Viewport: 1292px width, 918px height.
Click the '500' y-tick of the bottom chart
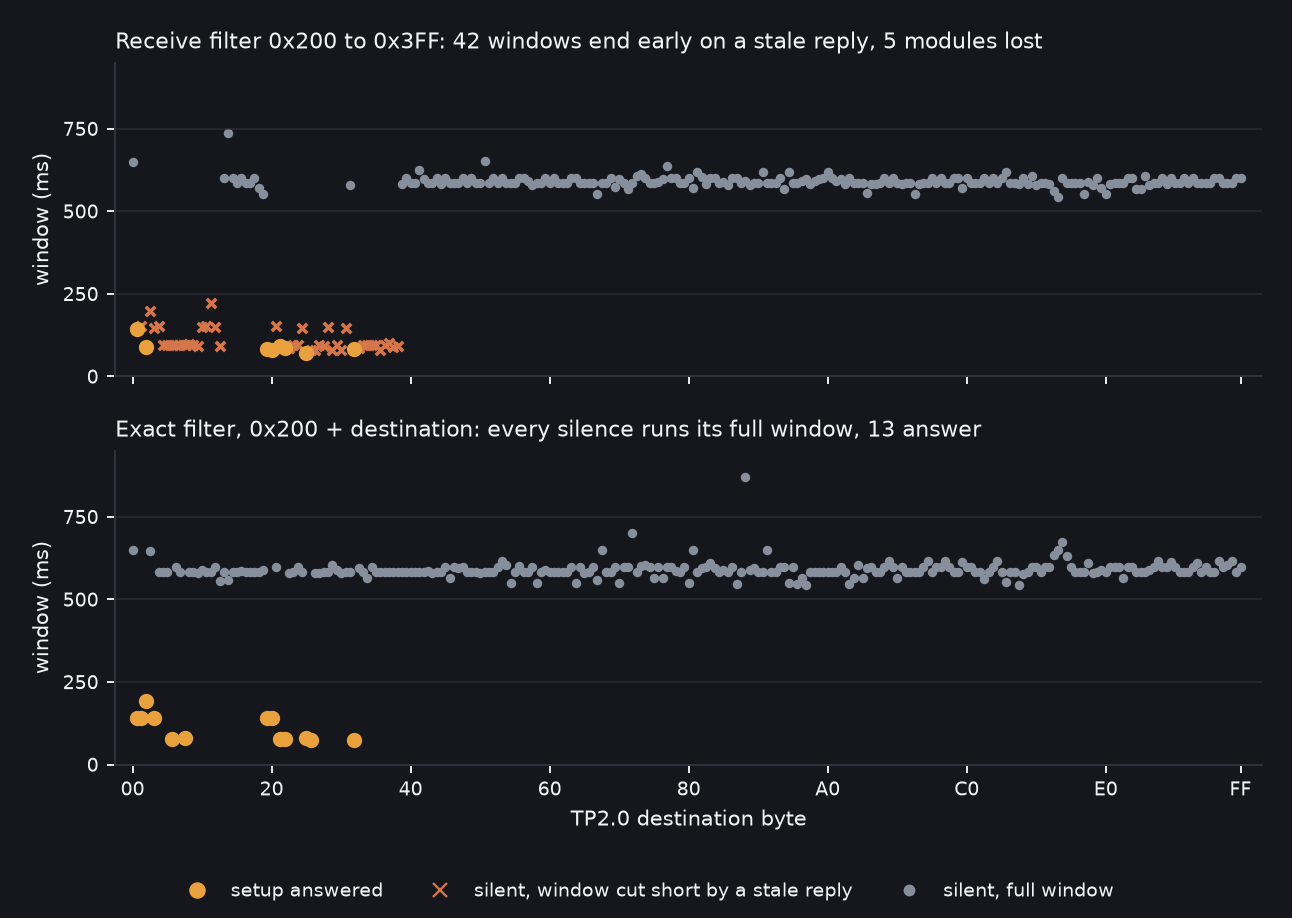pos(83,600)
